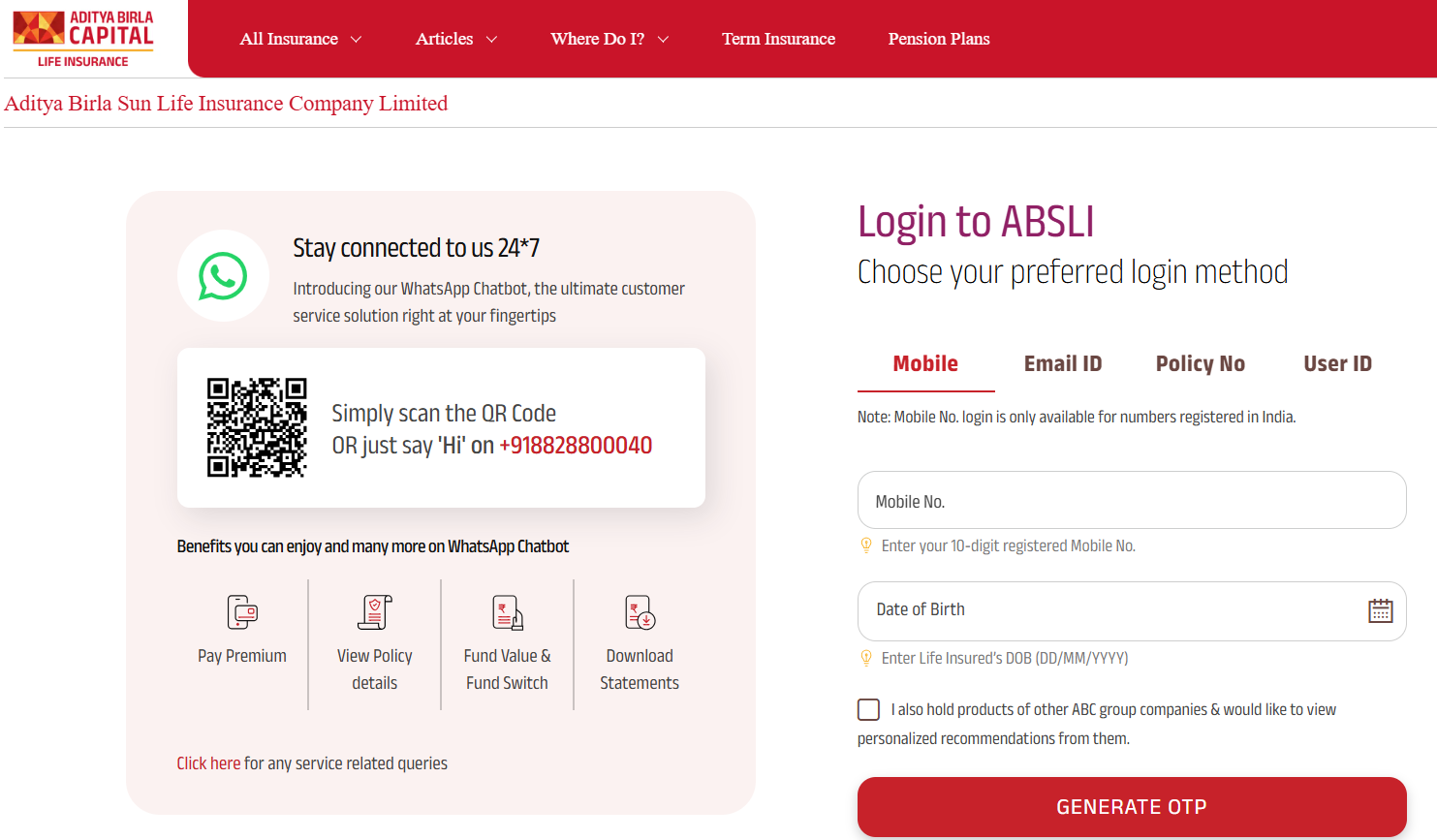The width and height of the screenshot is (1437, 840).
Task: Open 'Click here' link for service queries
Action: coord(208,762)
